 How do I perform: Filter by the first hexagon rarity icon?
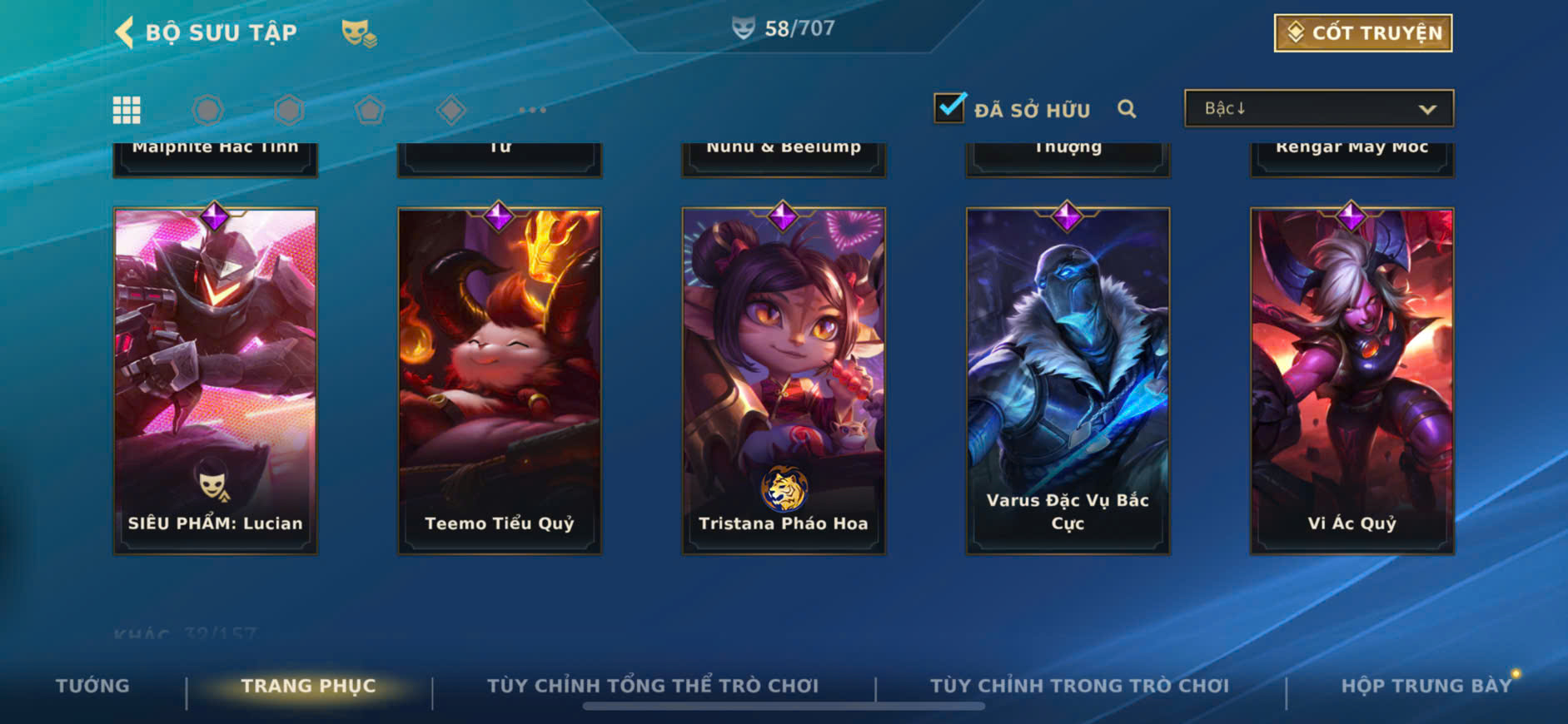point(207,110)
